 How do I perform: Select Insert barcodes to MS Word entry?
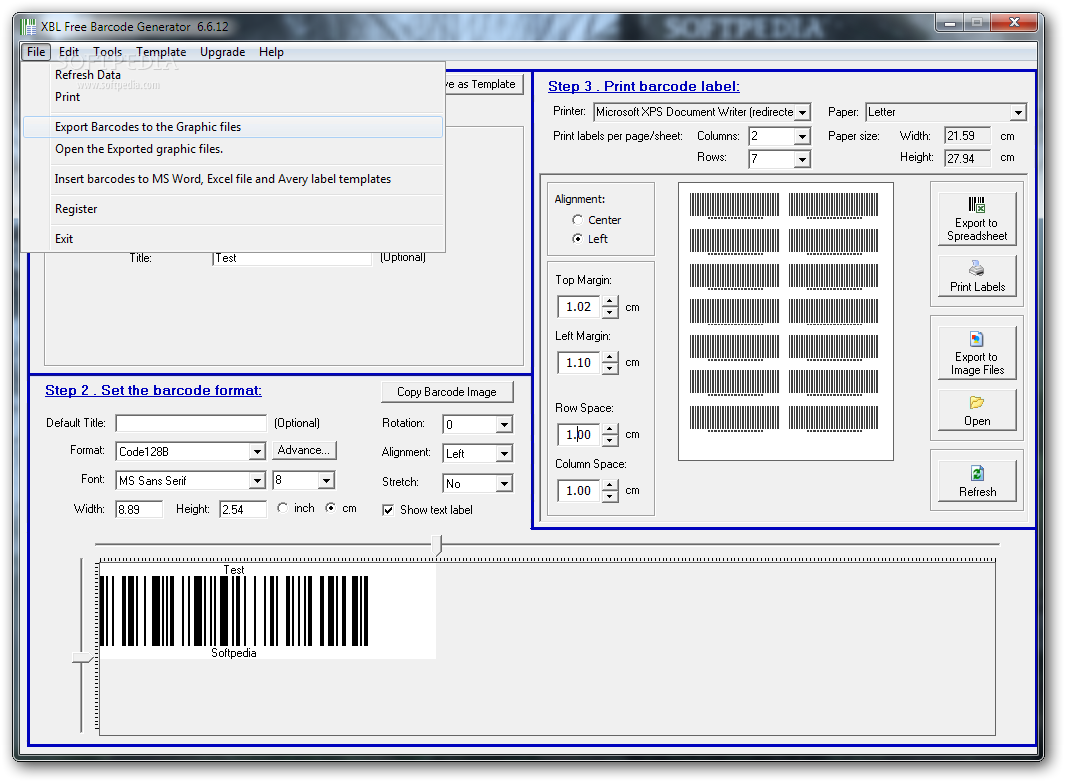point(233,179)
